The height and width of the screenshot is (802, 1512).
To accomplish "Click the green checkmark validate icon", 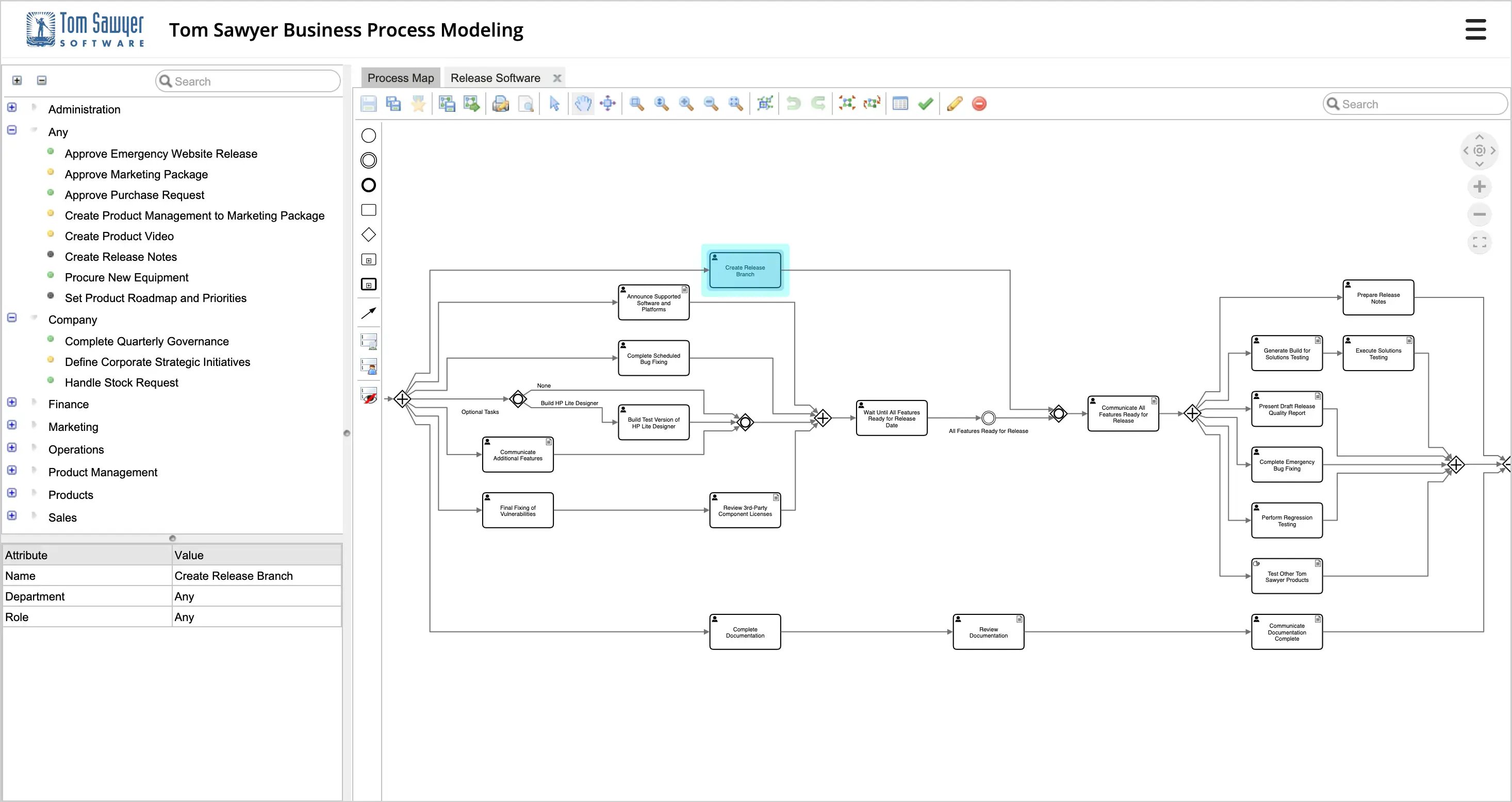I will pos(926,104).
